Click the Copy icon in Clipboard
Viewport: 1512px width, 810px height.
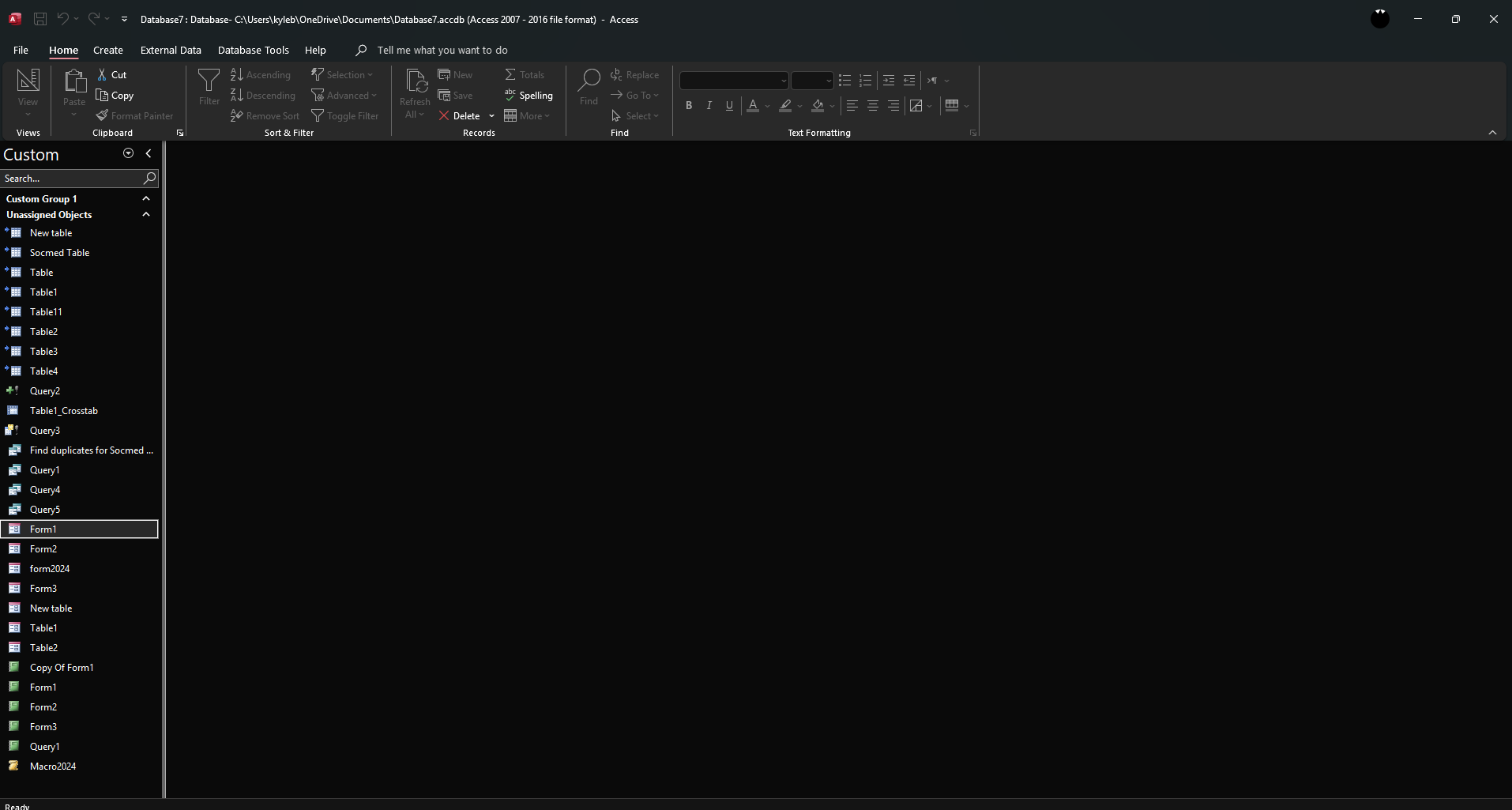tap(102, 95)
